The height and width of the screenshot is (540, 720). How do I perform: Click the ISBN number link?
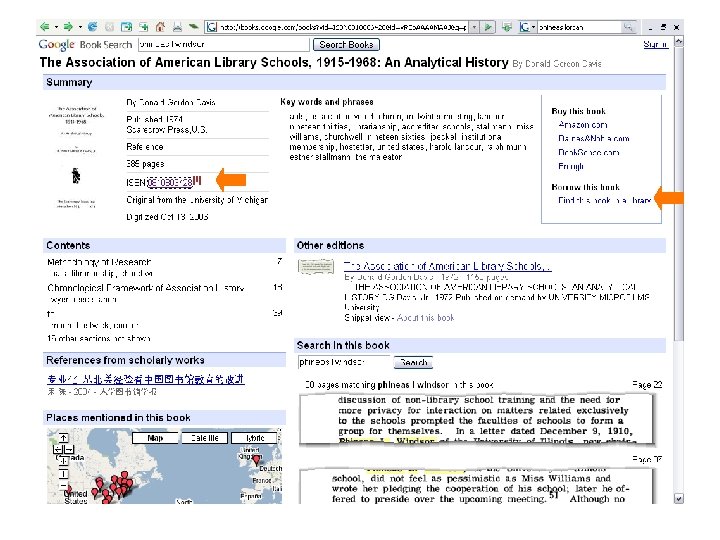point(170,182)
